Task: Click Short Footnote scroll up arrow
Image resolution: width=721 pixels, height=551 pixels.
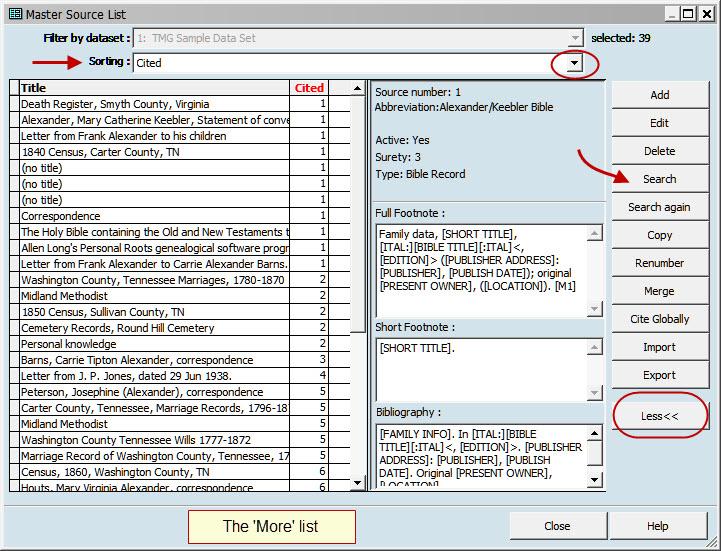Action: pos(595,347)
